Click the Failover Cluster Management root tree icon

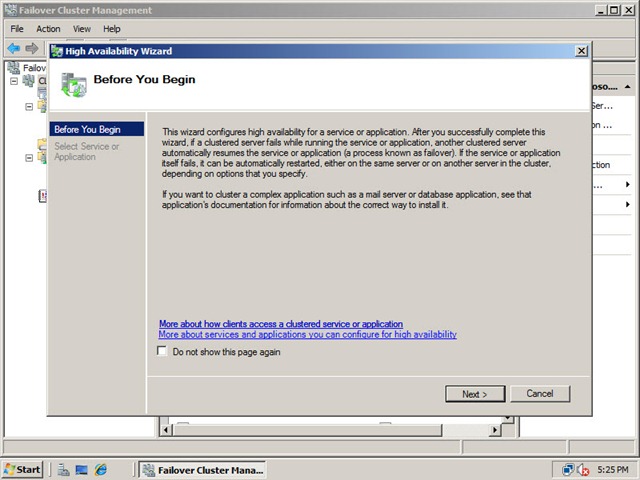coord(13,68)
